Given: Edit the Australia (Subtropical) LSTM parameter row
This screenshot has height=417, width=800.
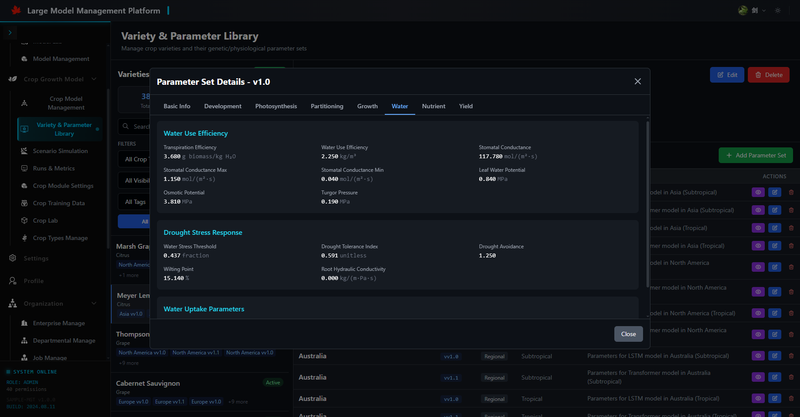Looking at the screenshot, I should click(x=774, y=356).
